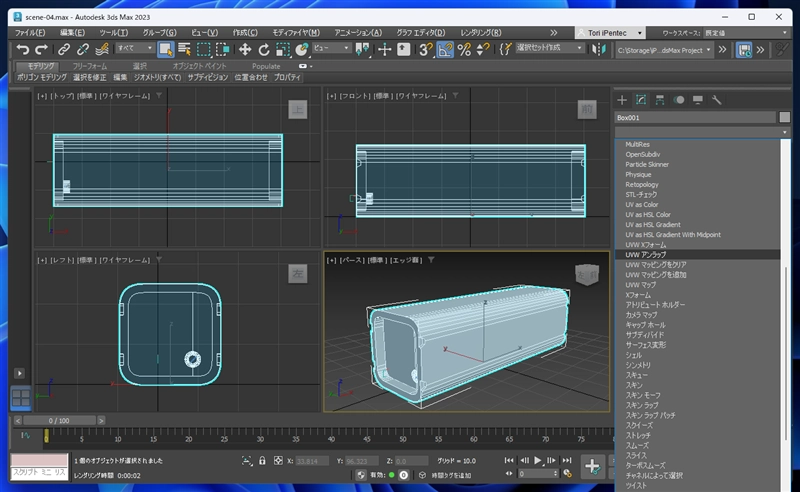
Task: Open the Motion tab icon
Action: coord(679,100)
